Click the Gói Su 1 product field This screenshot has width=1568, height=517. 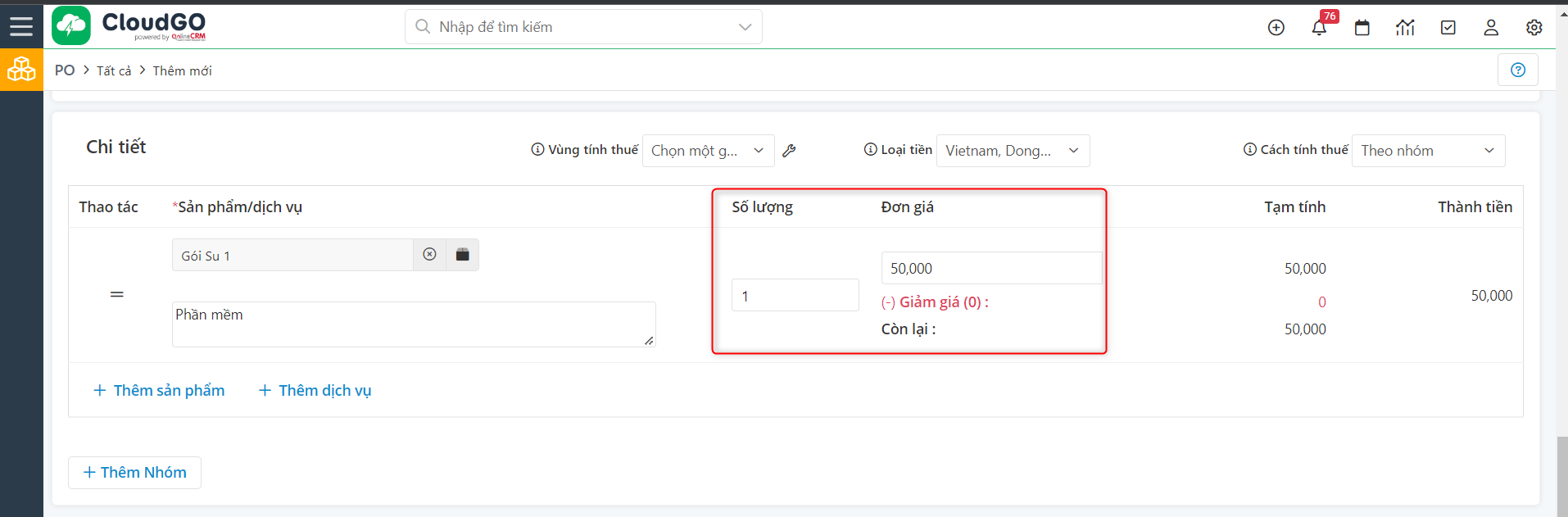tap(292, 255)
